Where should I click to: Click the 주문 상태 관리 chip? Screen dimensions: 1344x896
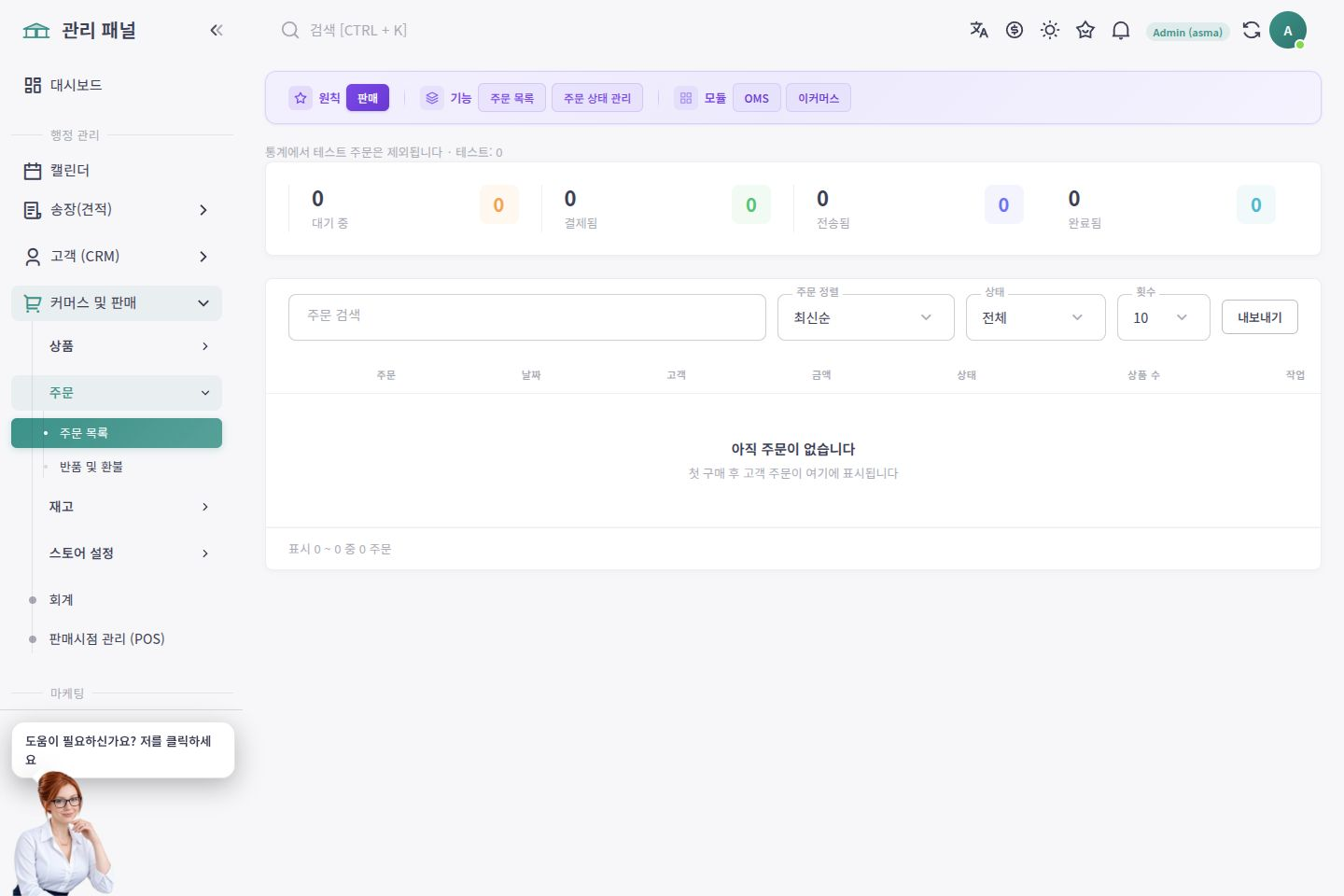(x=597, y=98)
